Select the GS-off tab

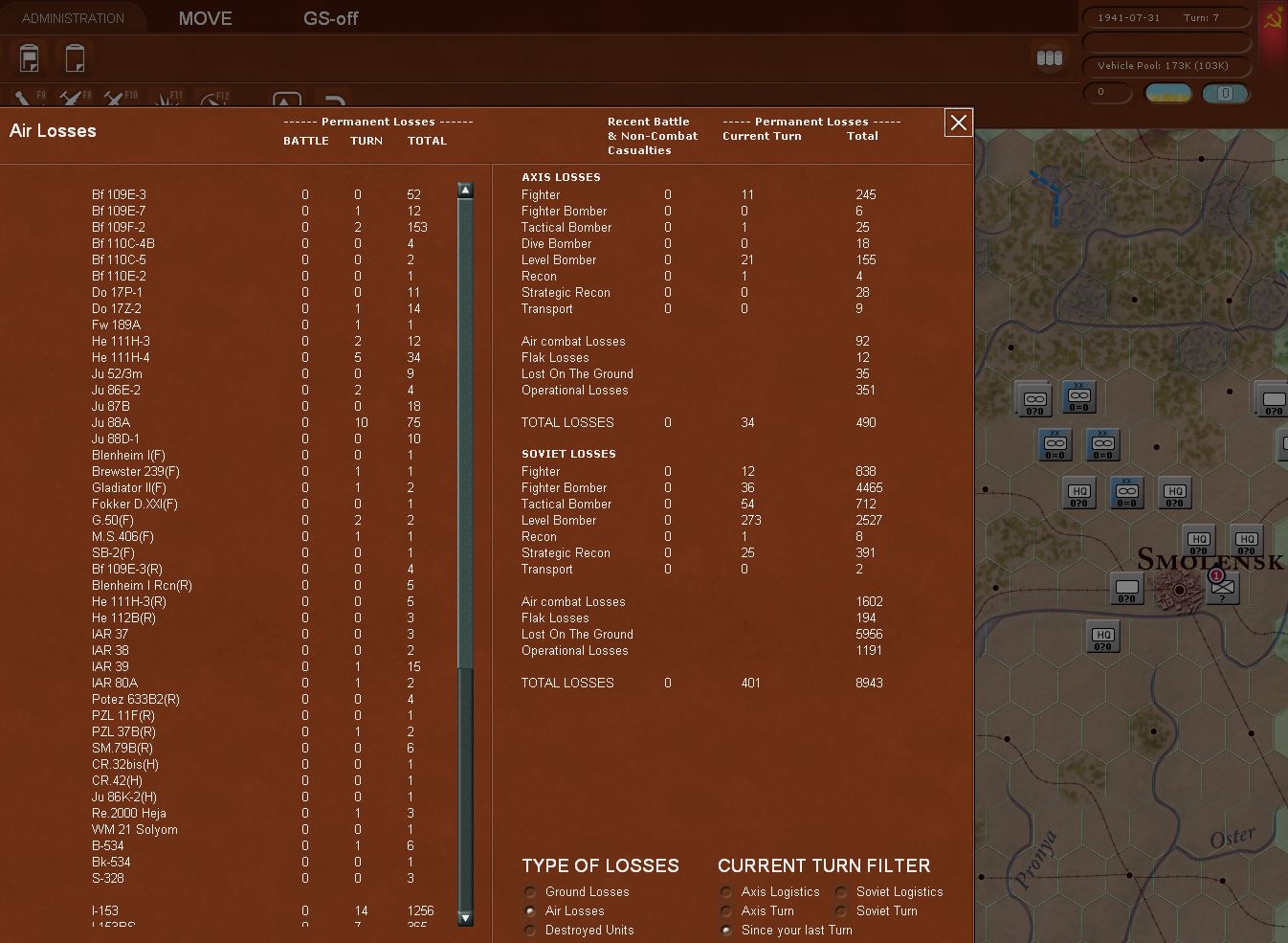[x=330, y=18]
